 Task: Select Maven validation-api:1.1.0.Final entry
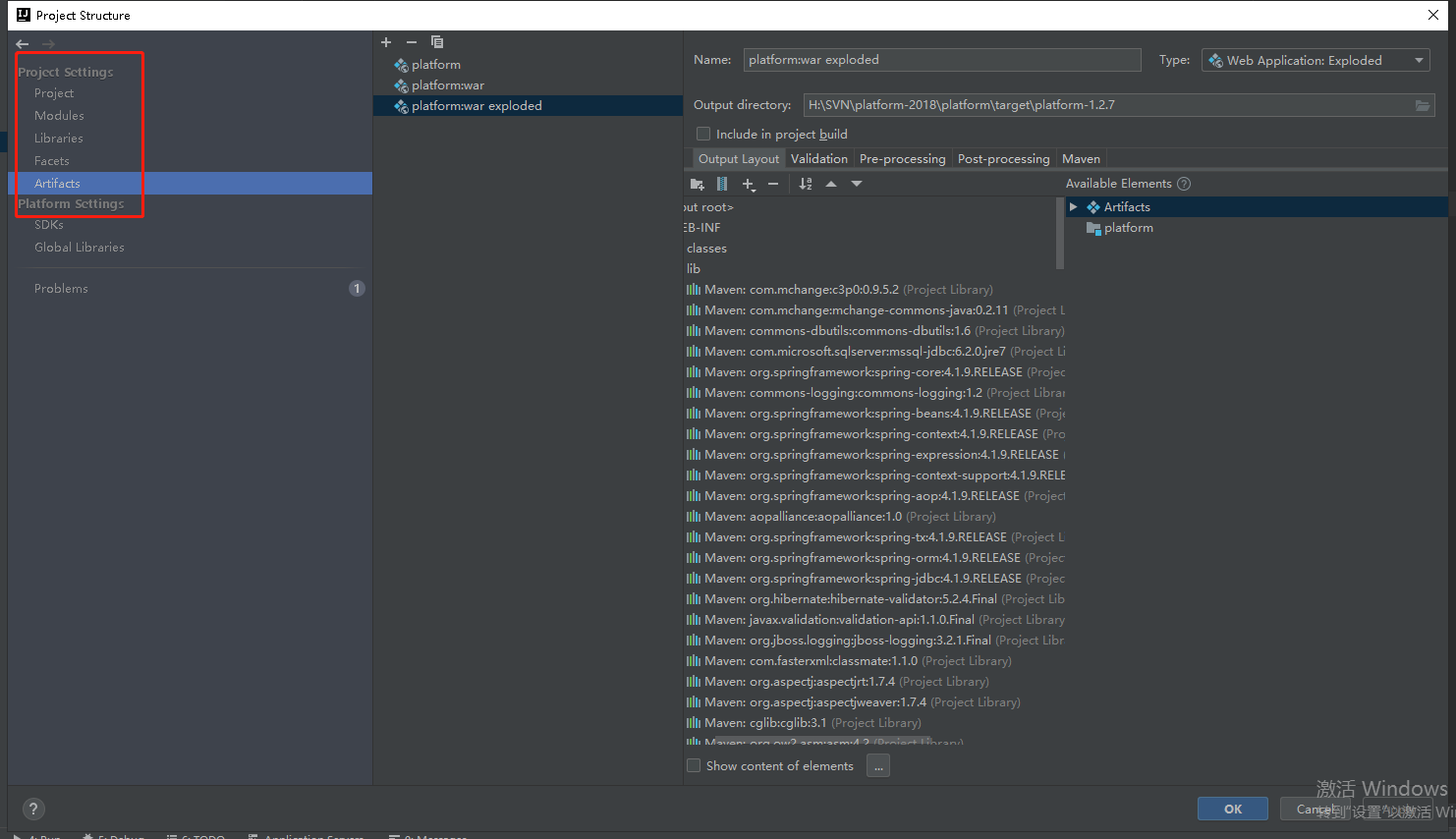click(x=874, y=620)
